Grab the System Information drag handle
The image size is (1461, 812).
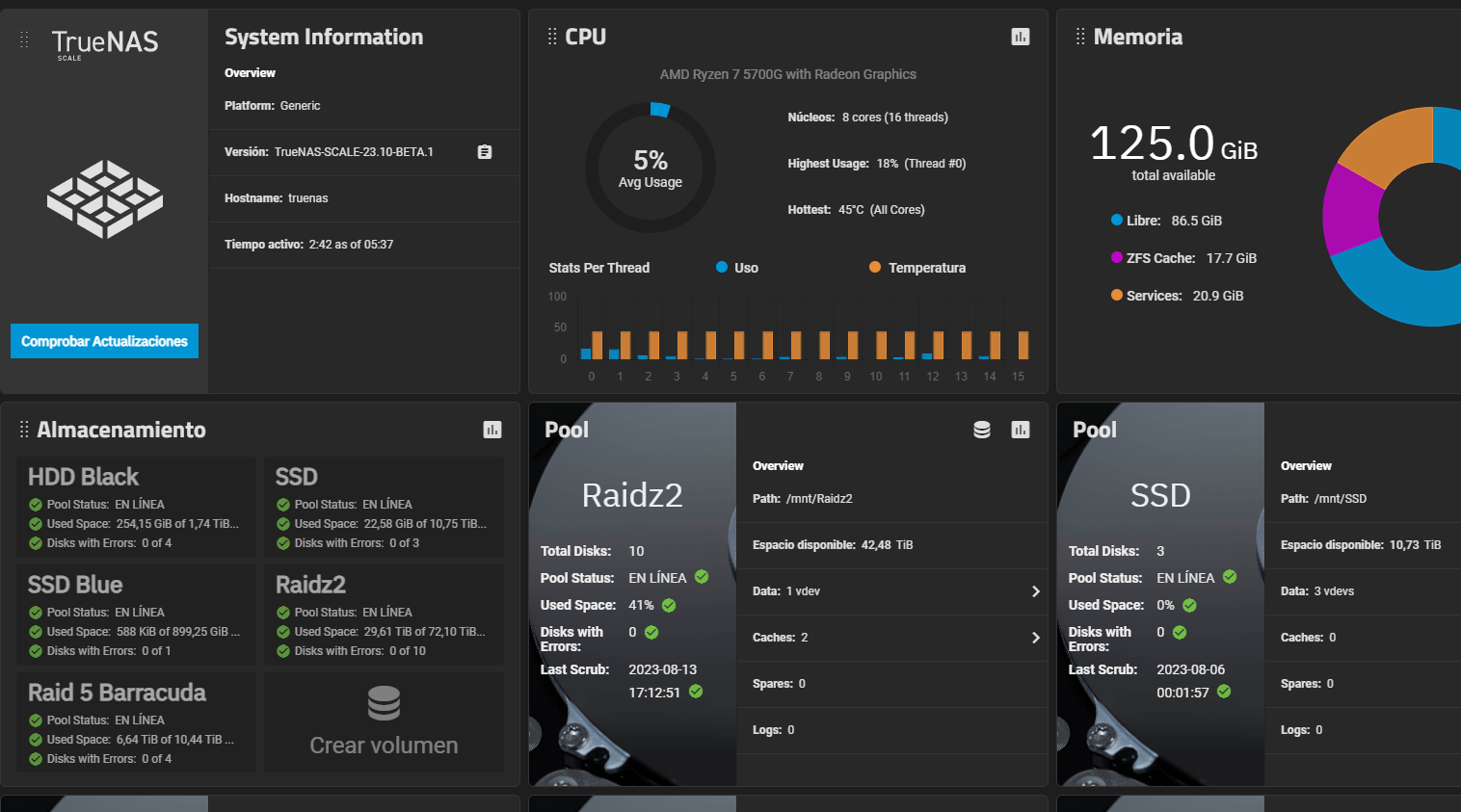(x=24, y=39)
